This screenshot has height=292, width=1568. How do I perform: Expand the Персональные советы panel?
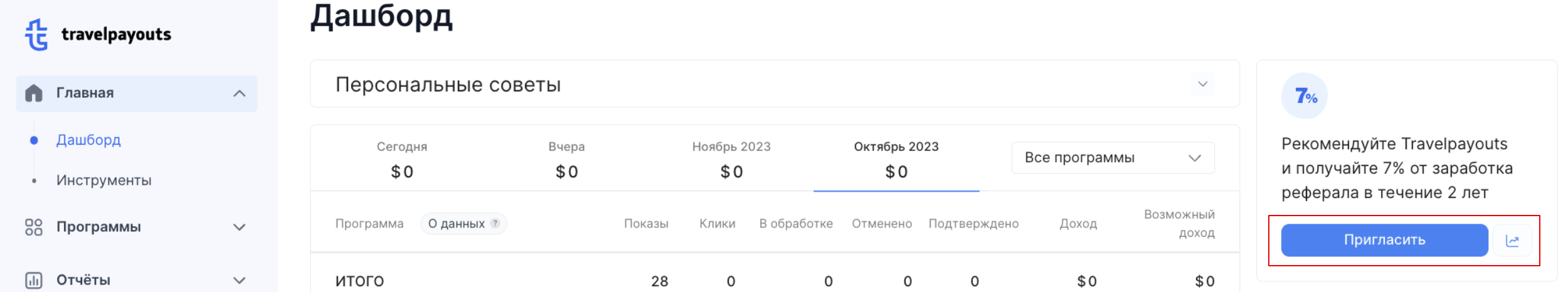coord(1202,84)
